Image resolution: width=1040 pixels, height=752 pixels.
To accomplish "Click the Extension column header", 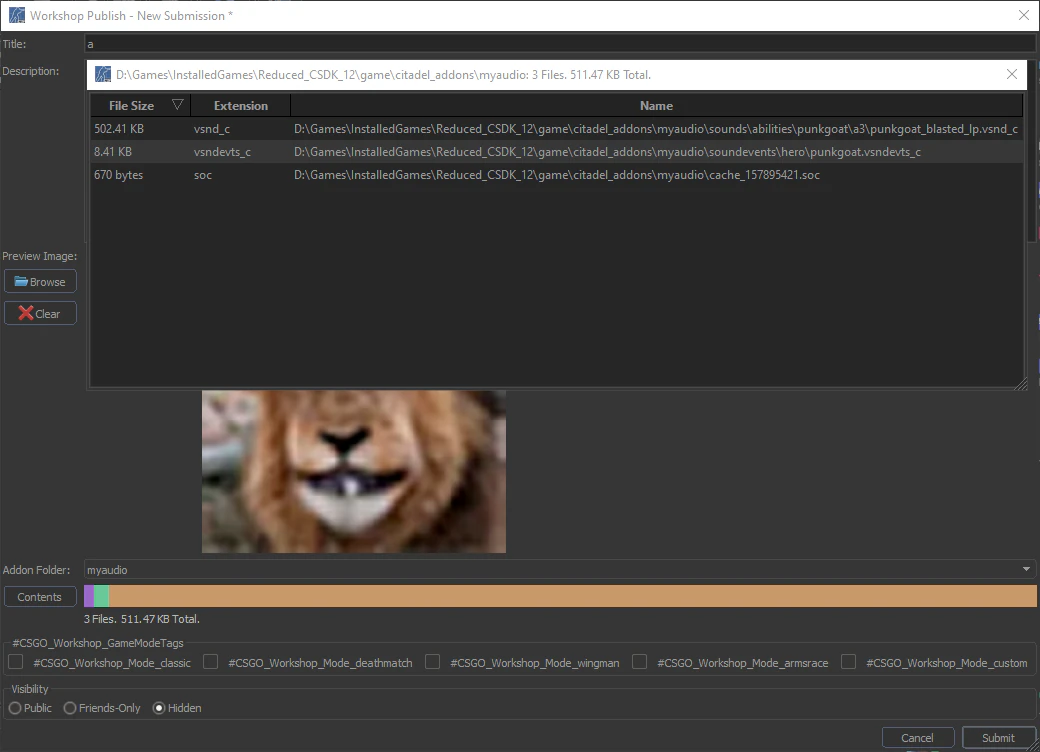I will [x=240, y=106].
